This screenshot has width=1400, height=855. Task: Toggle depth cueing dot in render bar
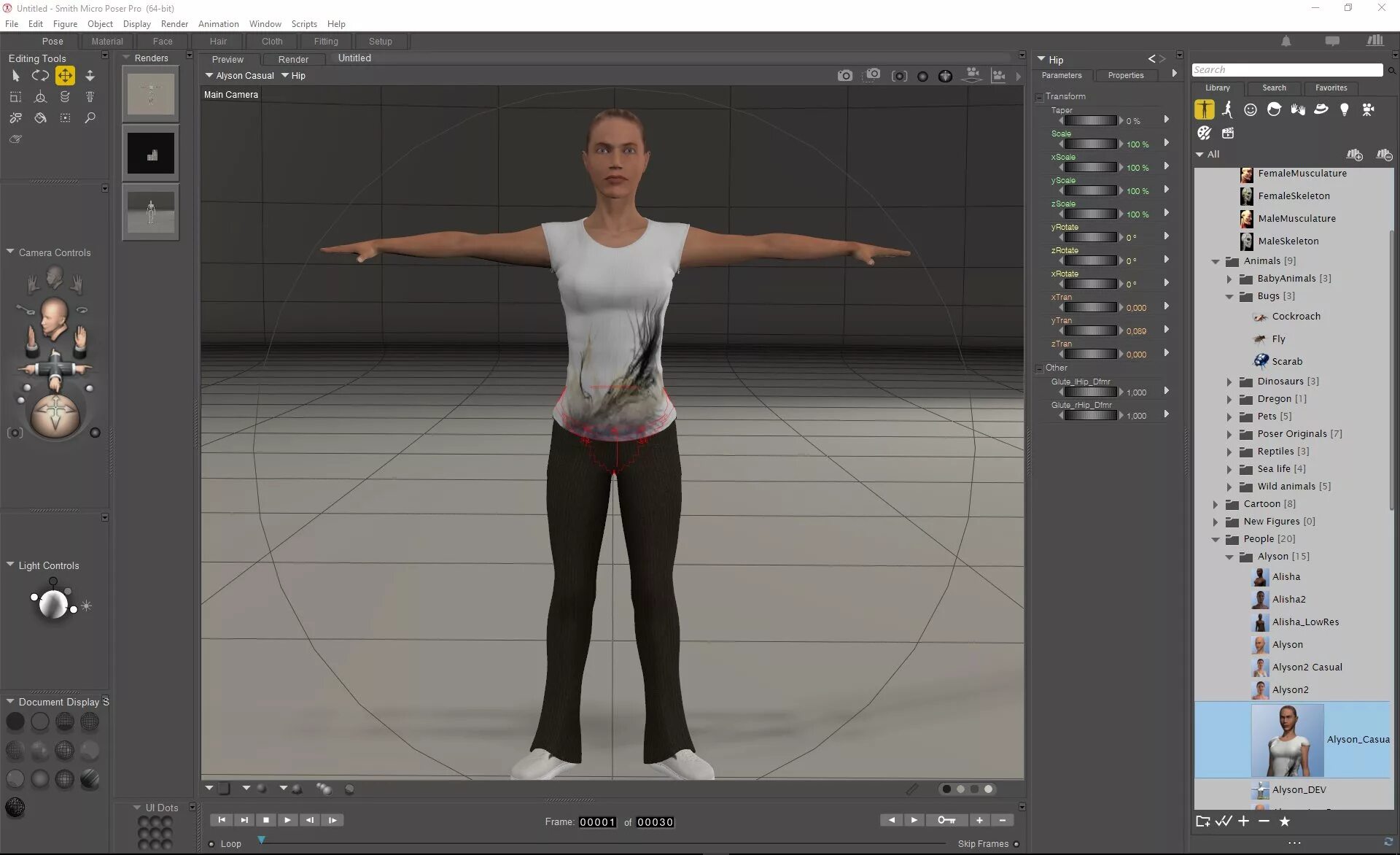(946, 789)
